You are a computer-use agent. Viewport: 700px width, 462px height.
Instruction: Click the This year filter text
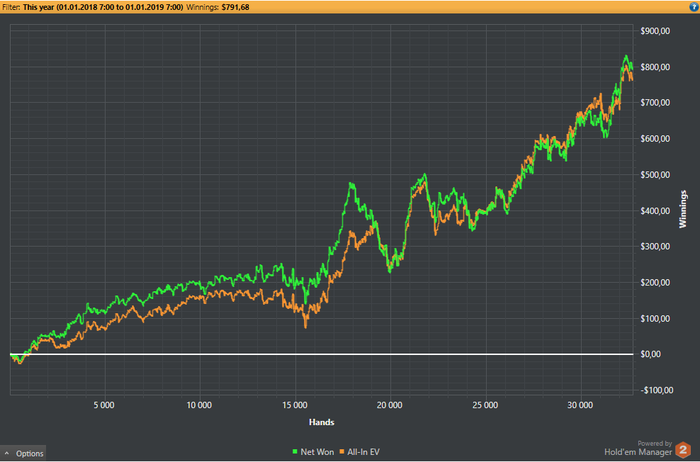click(x=103, y=7)
